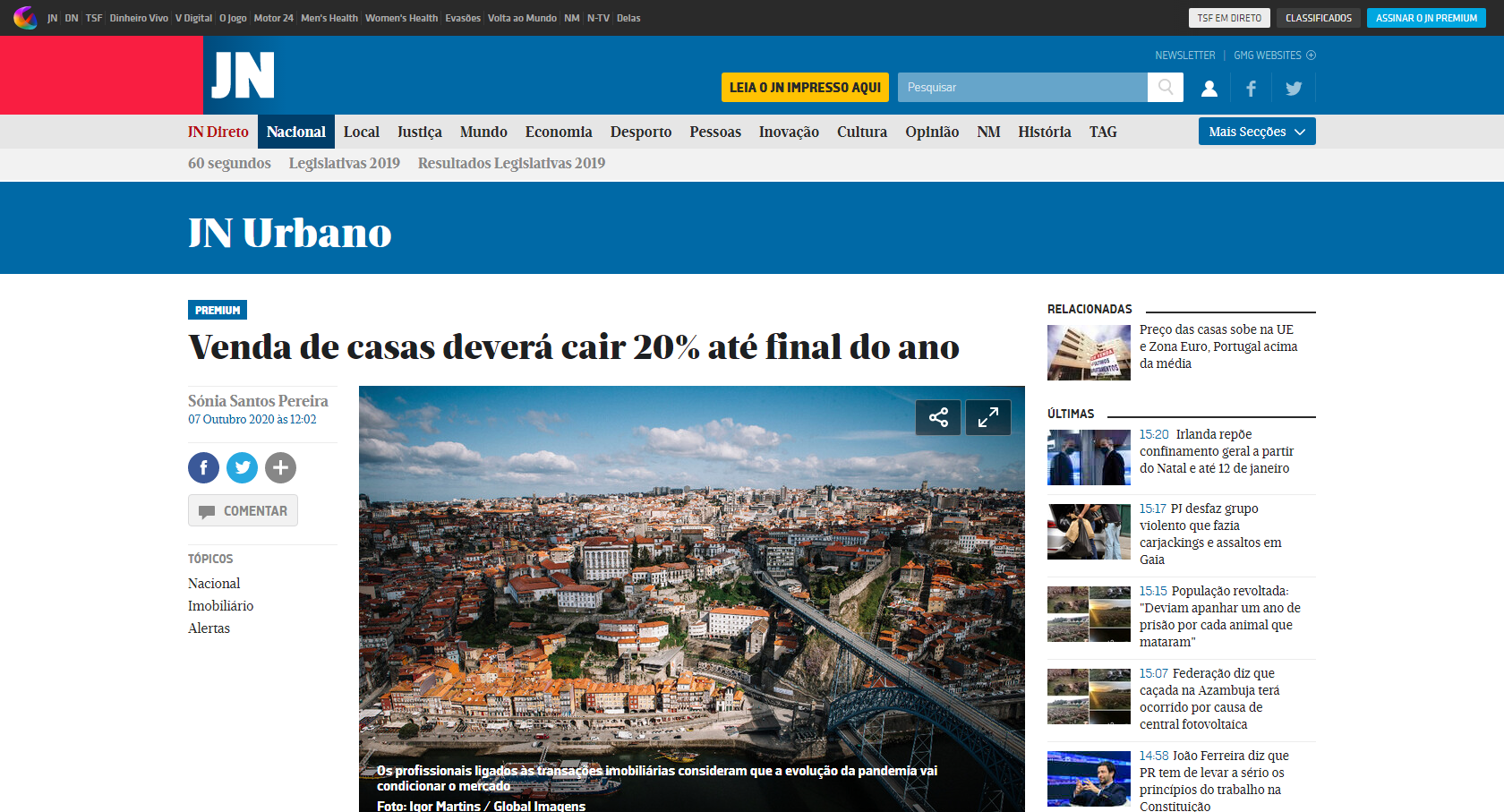Open O Jogo top bar link
The image size is (1504, 812).
(x=233, y=18)
